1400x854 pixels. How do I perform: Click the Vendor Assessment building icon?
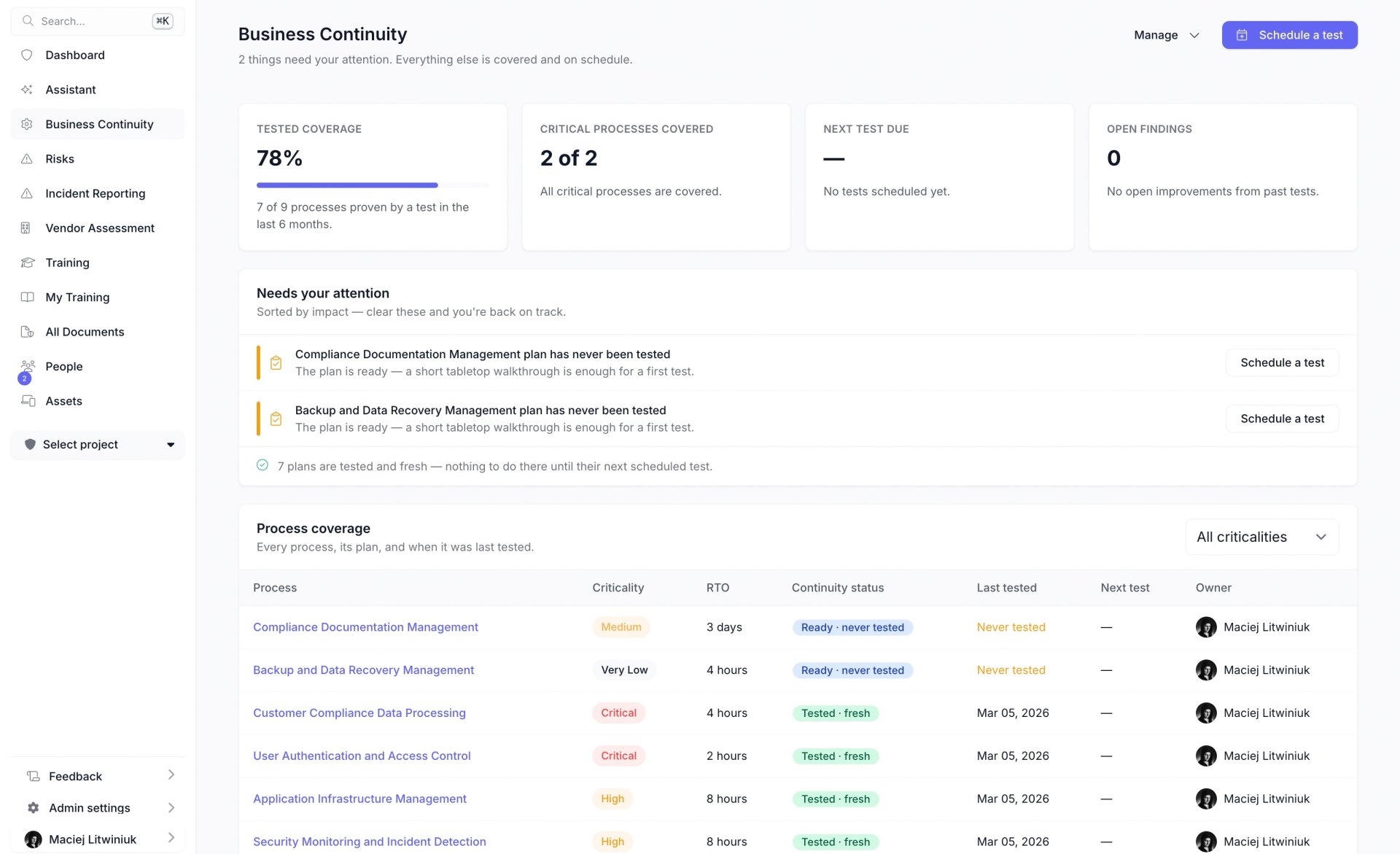[26, 228]
